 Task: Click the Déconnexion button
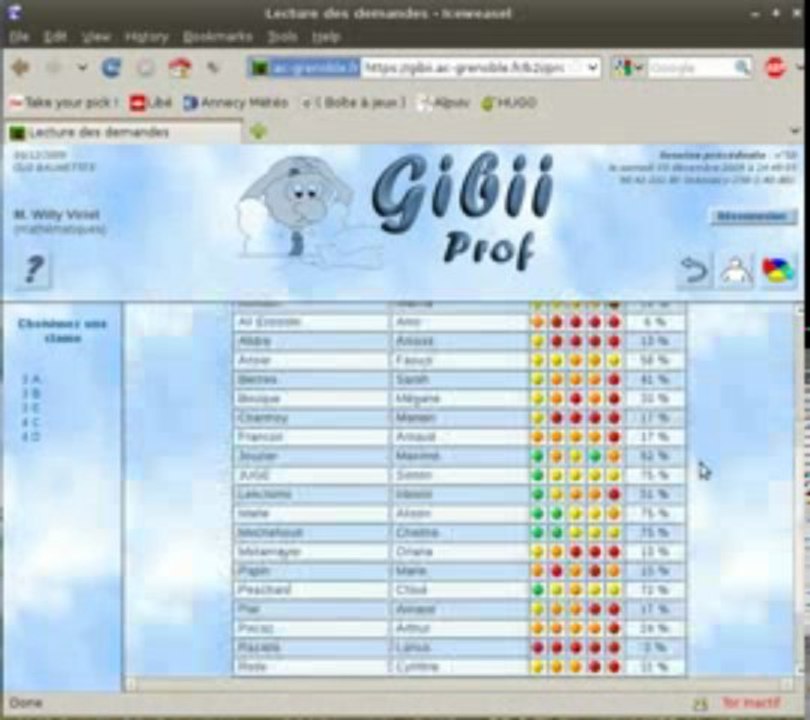point(754,216)
